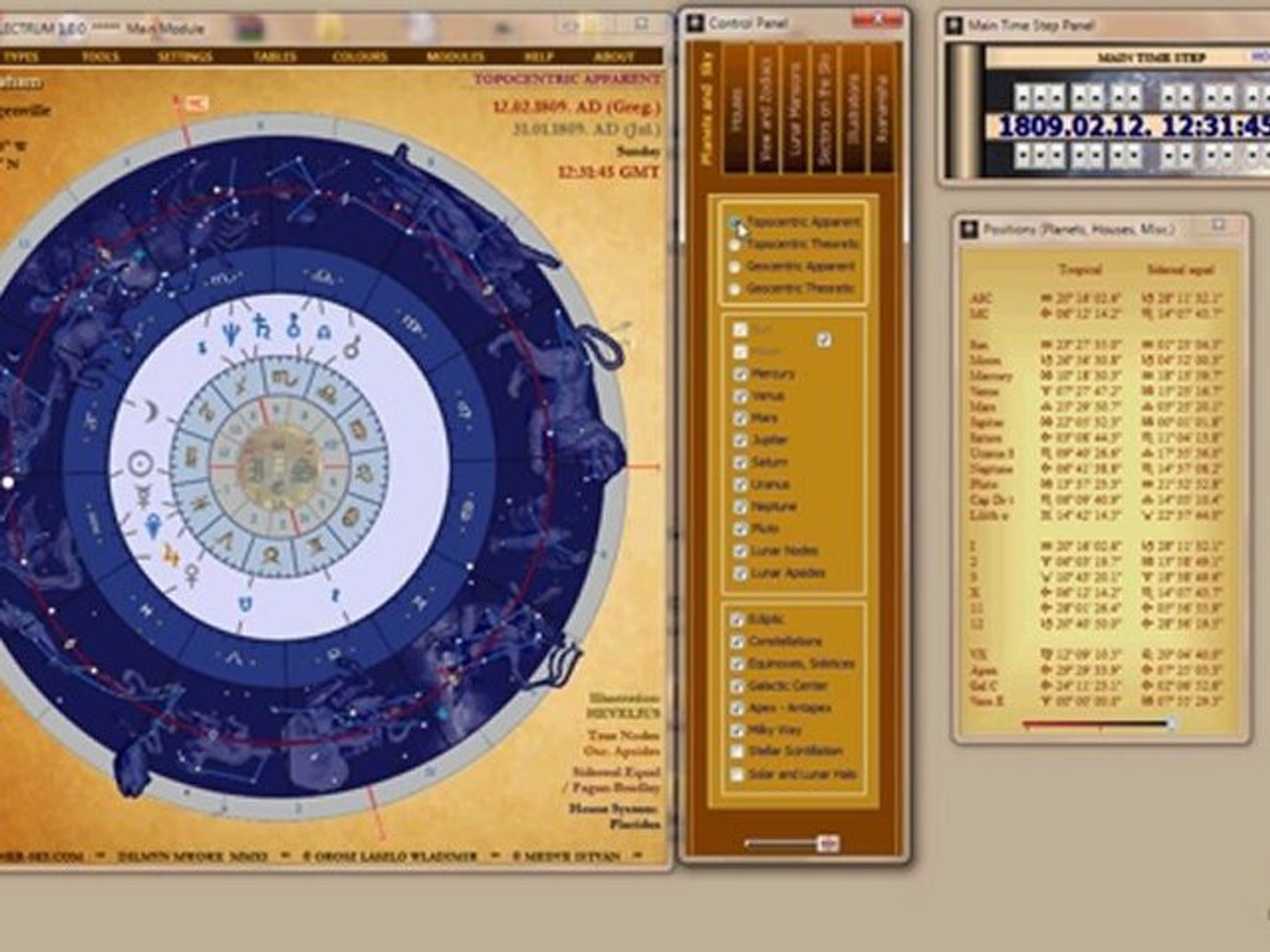Click the Sun circle glyph in the chart
This screenshot has height=952, width=1270.
click(x=140, y=464)
